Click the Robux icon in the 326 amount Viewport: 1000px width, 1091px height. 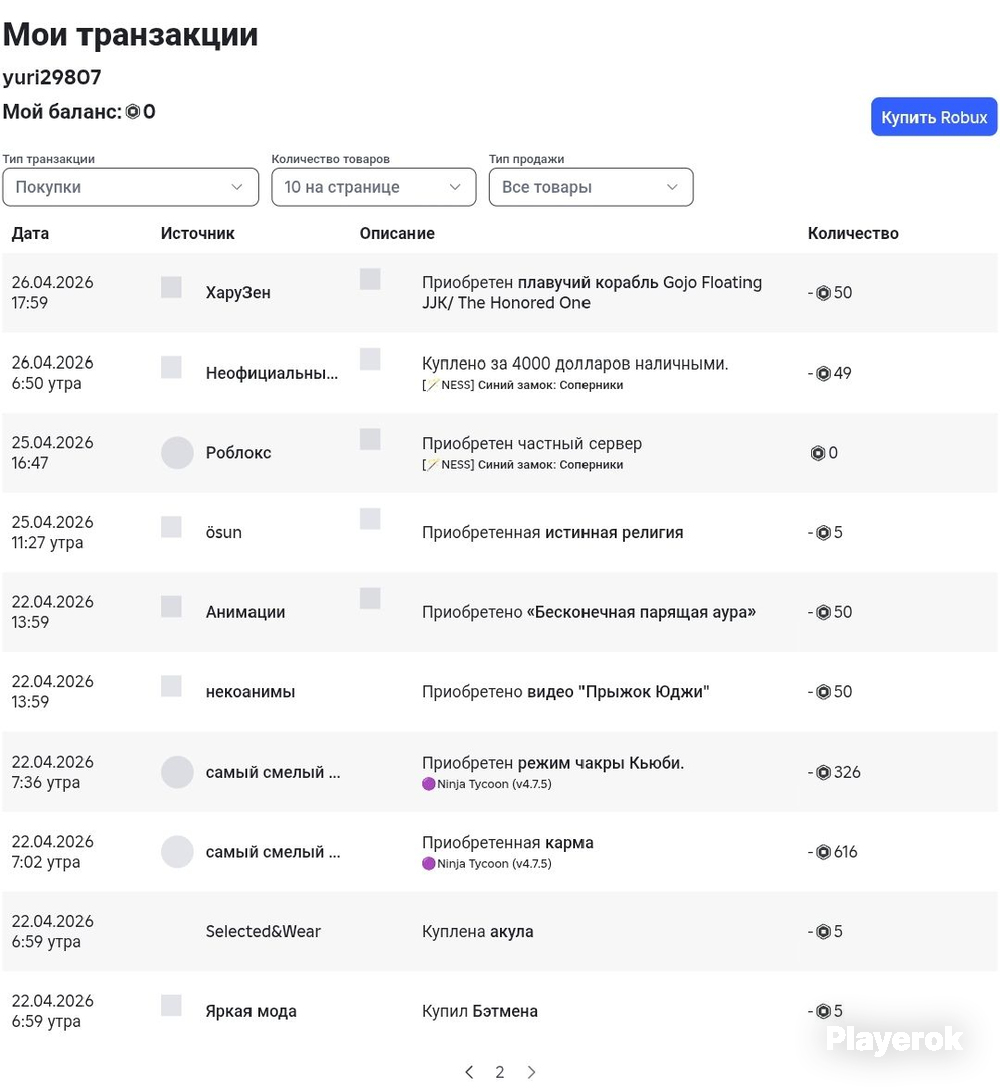coord(823,773)
